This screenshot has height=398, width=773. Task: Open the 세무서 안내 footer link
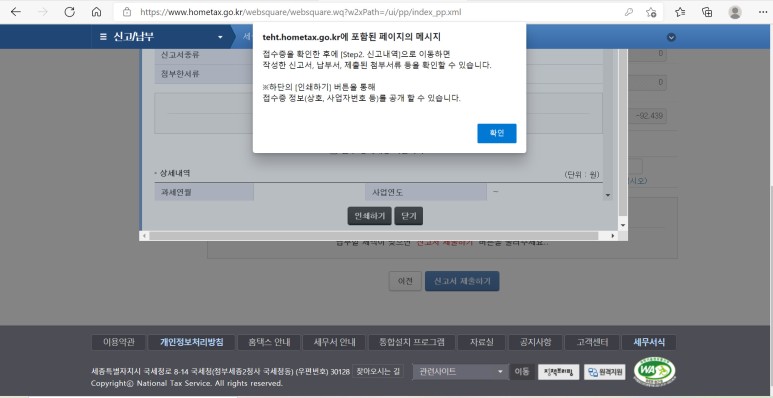(334, 342)
